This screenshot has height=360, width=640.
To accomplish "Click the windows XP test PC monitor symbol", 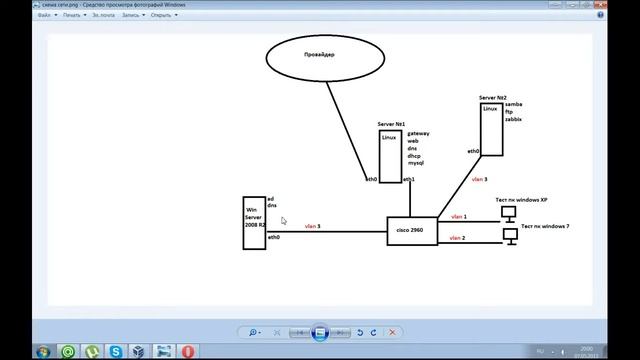I will (509, 214).
